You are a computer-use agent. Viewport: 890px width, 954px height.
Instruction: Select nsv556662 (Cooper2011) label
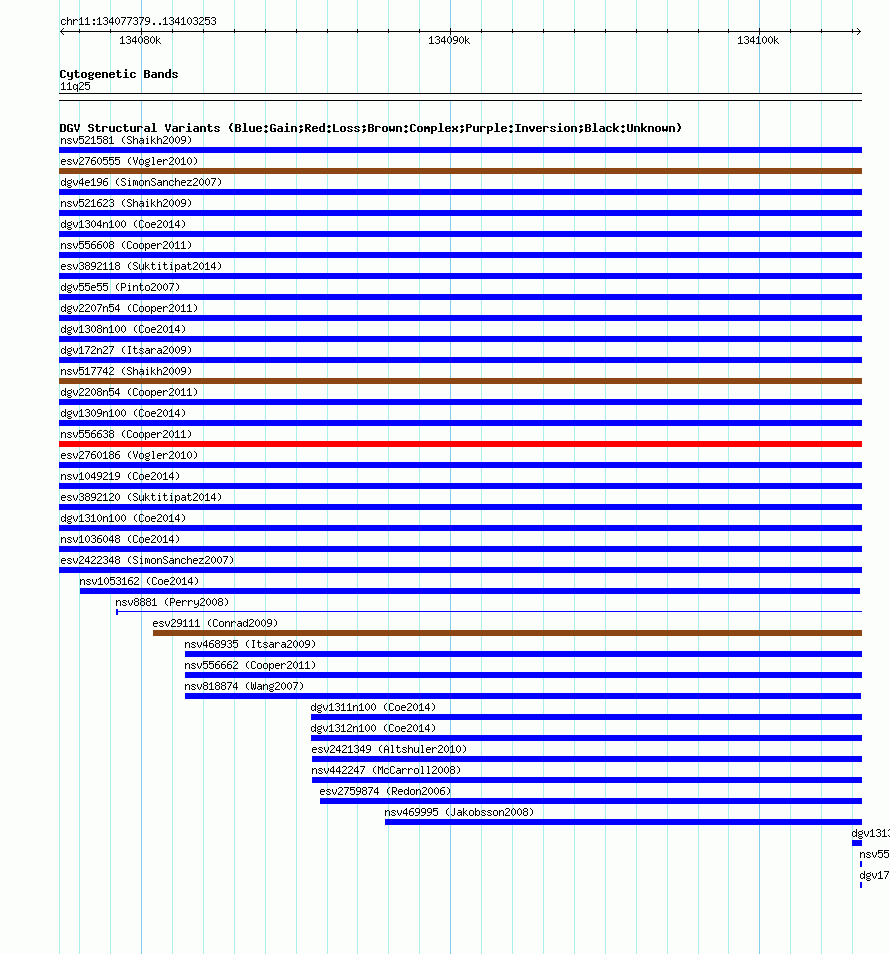tap(251, 665)
